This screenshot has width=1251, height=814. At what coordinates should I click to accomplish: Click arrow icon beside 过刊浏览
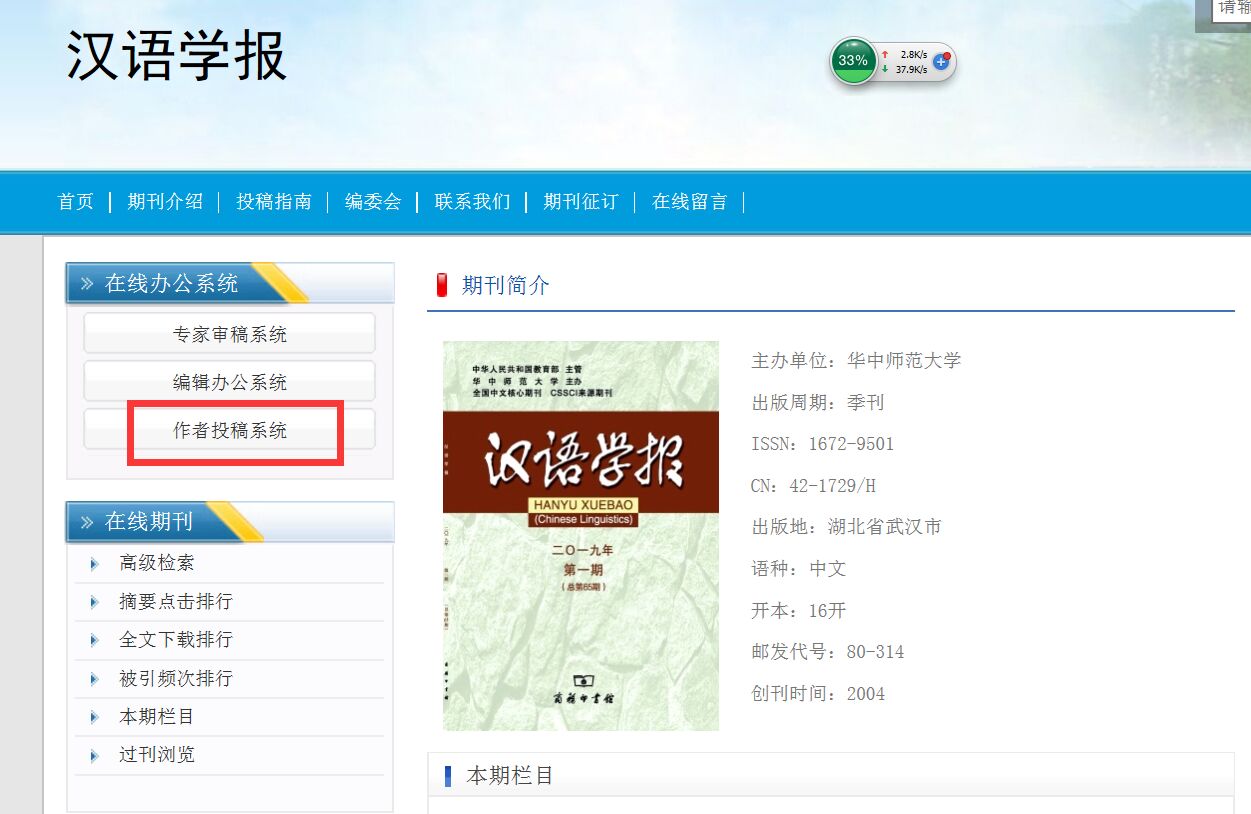coord(94,755)
